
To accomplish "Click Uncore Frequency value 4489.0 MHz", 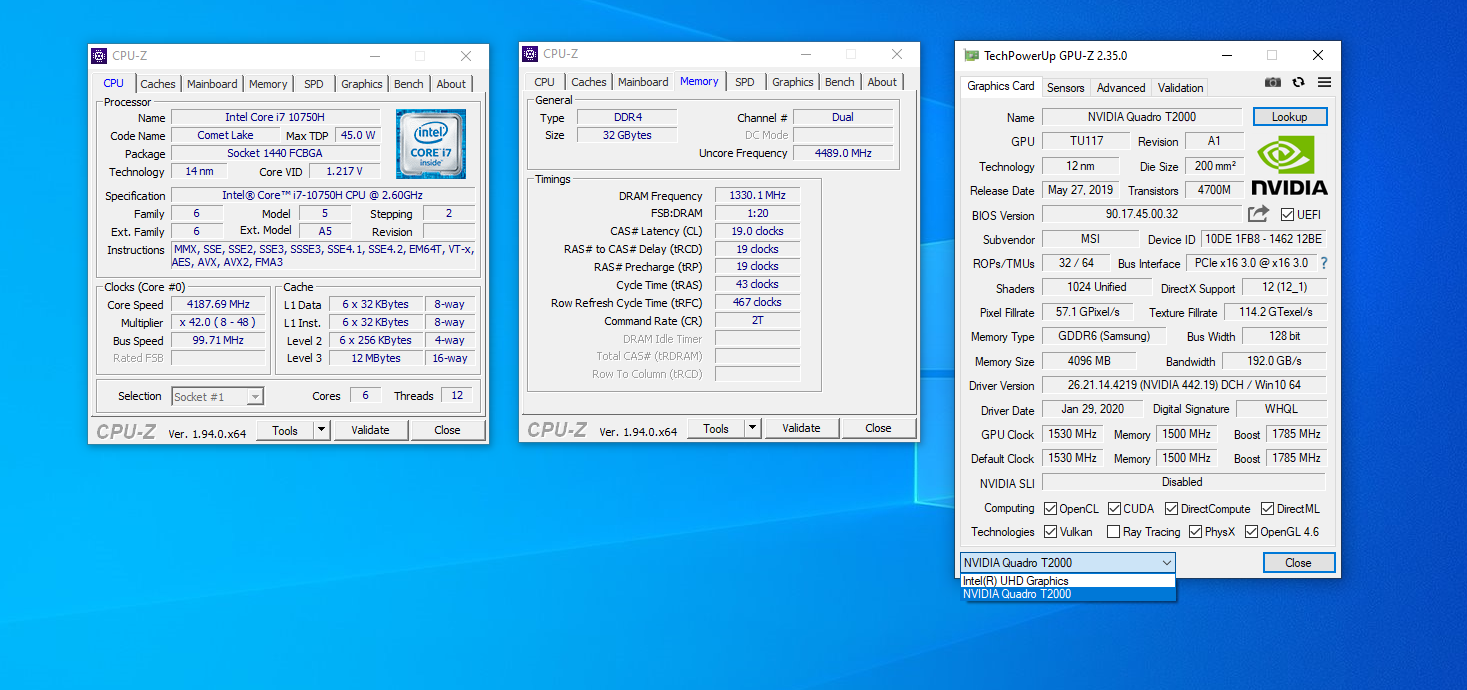I will (x=843, y=153).
